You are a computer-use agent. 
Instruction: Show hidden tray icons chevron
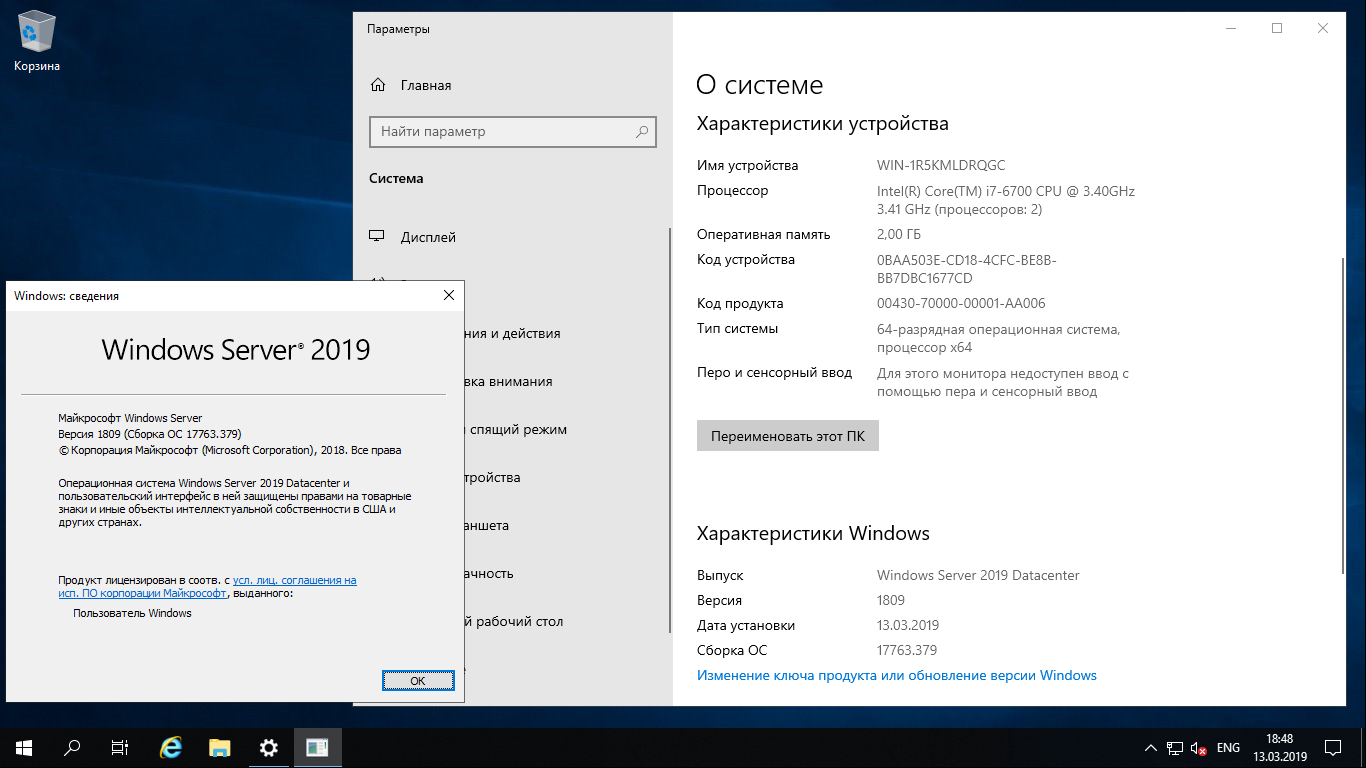pyautogui.click(x=1150, y=748)
